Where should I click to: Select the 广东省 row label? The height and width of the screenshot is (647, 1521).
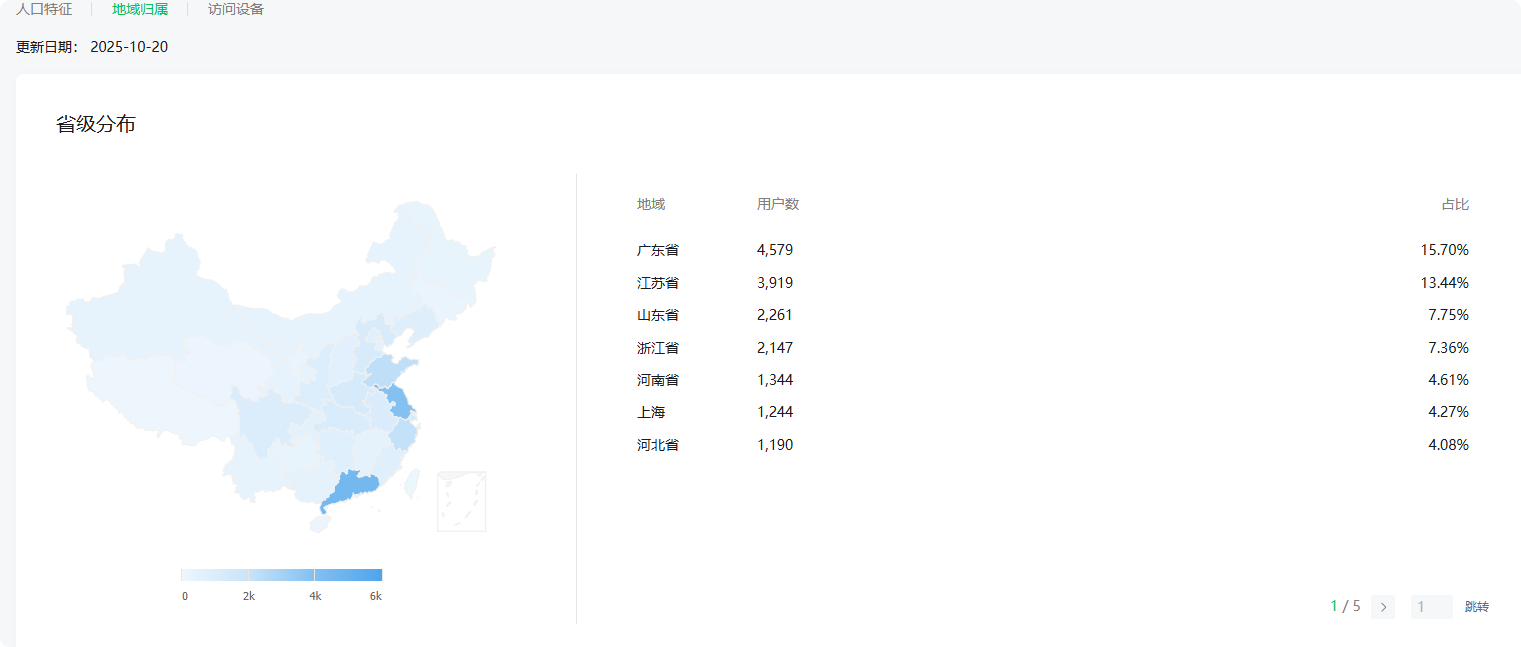coord(658,250)
